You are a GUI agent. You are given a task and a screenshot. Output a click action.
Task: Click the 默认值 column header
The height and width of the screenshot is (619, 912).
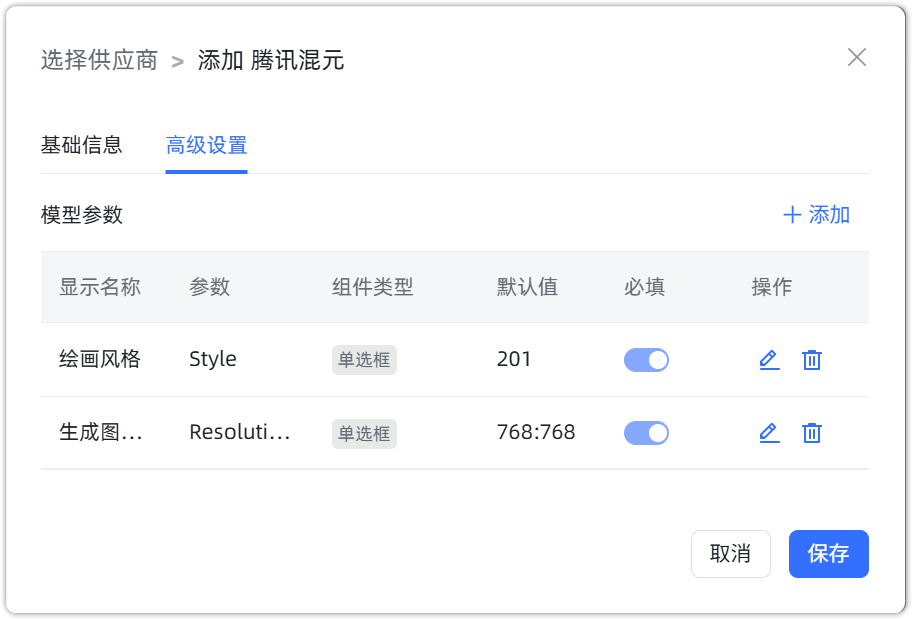[526, 287]
